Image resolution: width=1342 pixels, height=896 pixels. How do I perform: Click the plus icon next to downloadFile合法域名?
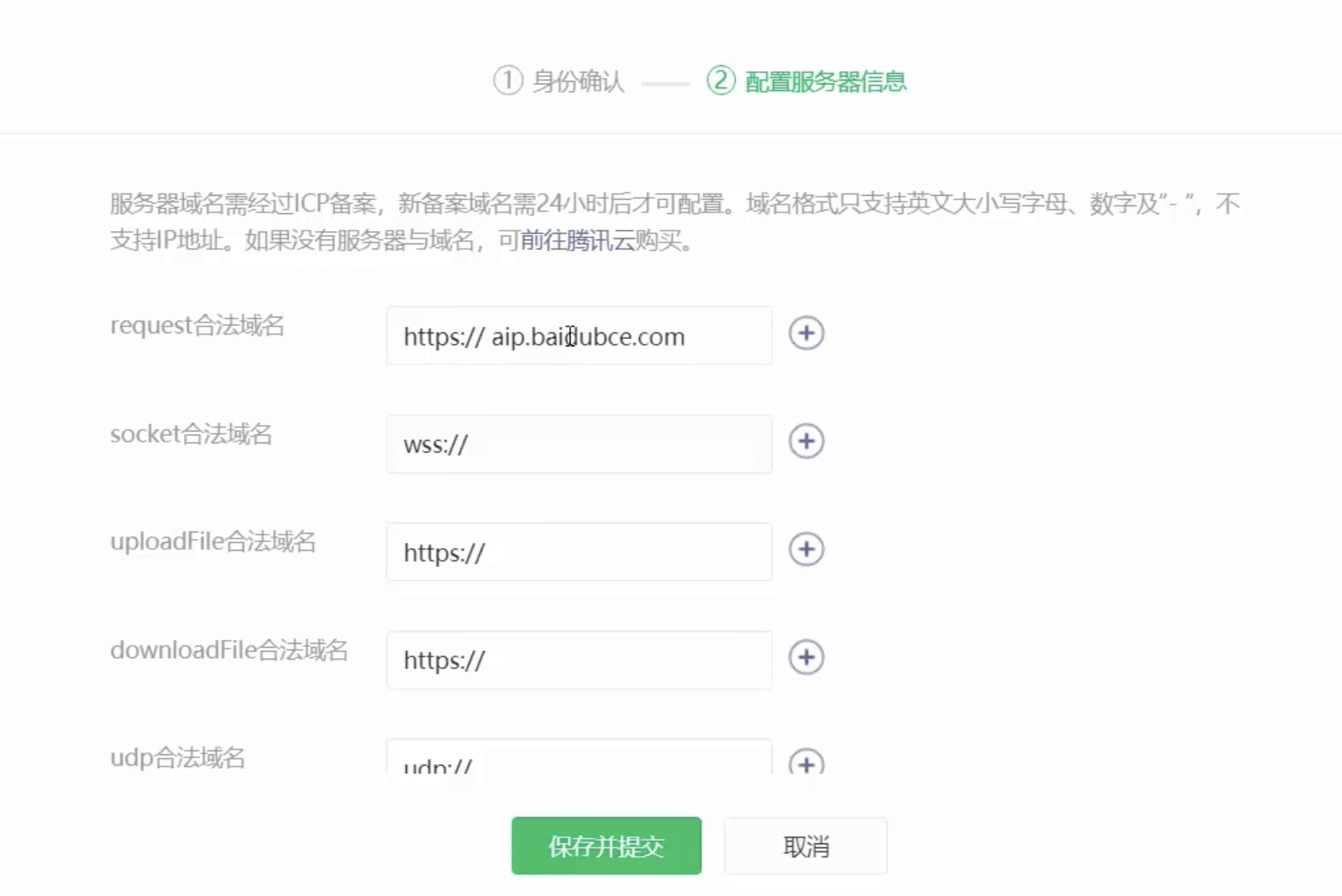tap(806, 657)
